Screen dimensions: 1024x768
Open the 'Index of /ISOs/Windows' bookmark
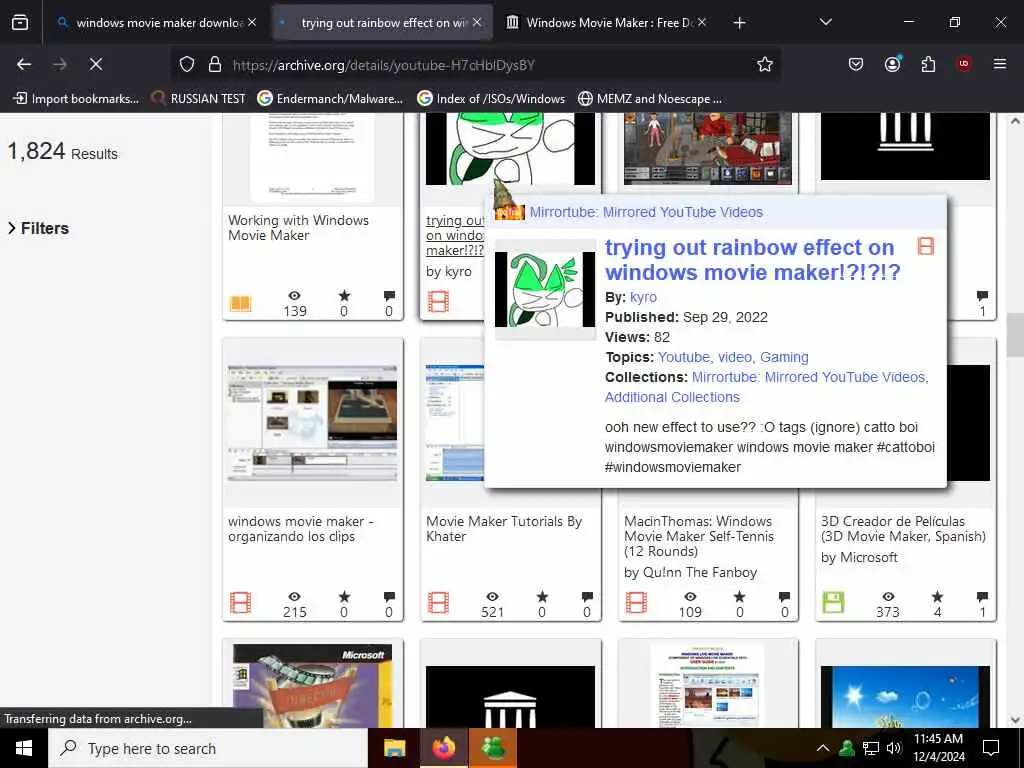point(492,99)
